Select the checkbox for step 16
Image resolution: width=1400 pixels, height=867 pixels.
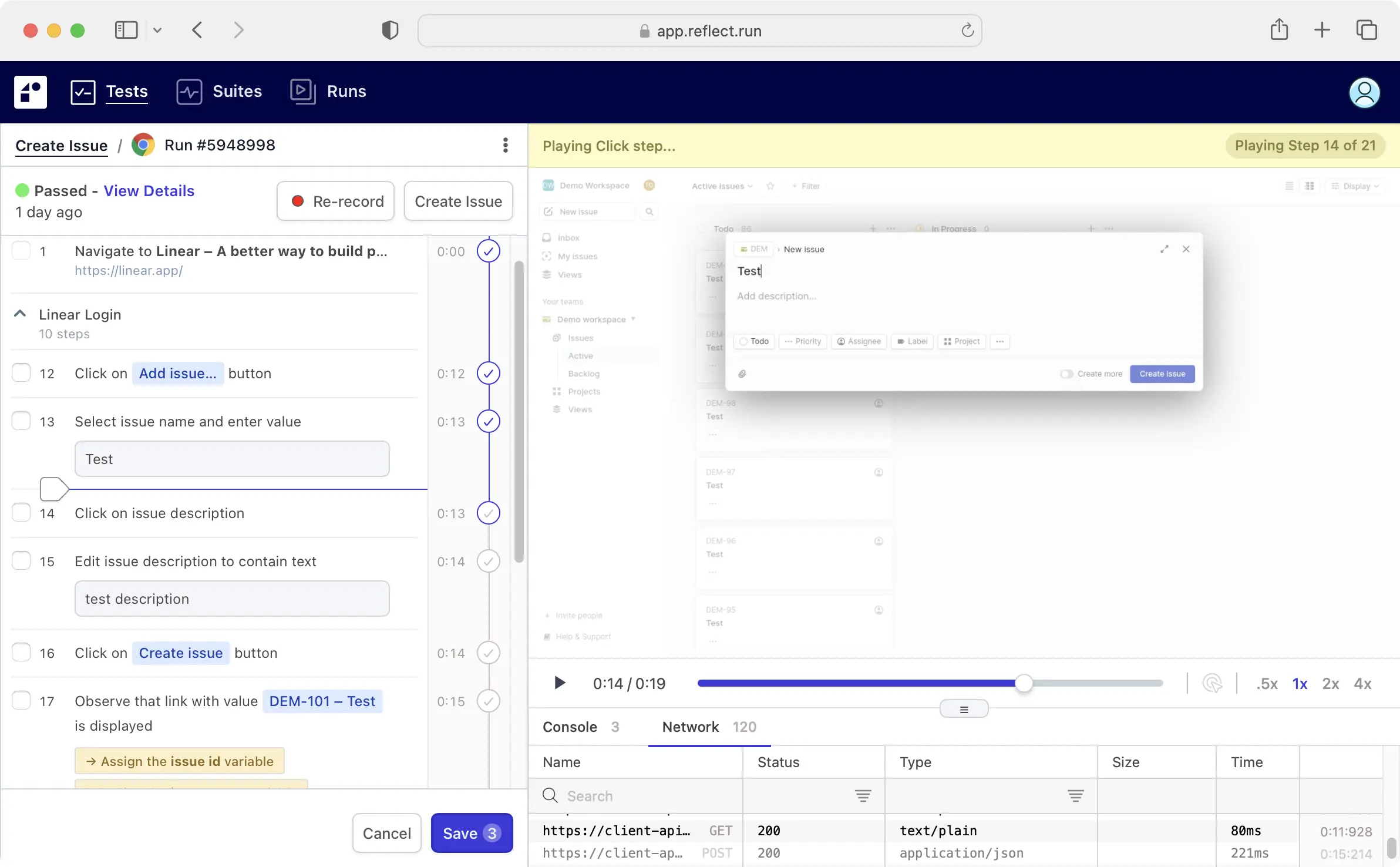[x=22, y=653]
